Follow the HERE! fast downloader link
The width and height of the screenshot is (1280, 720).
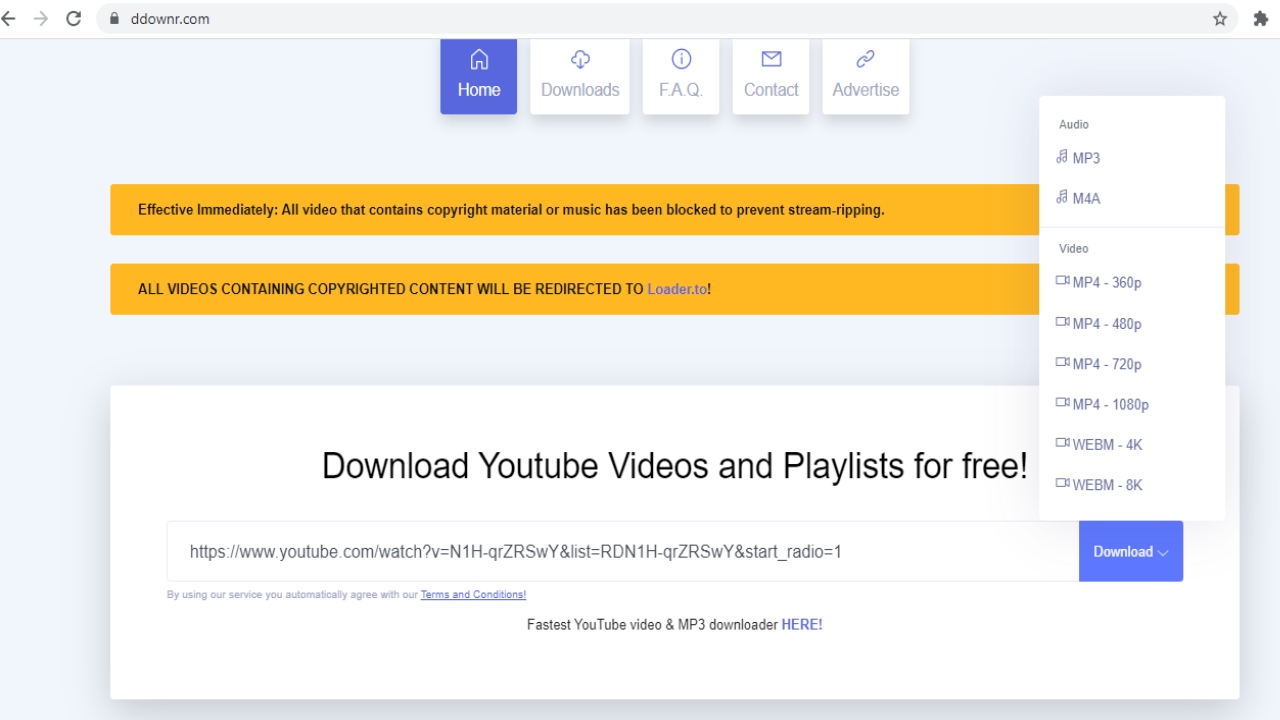coord(802,624)
